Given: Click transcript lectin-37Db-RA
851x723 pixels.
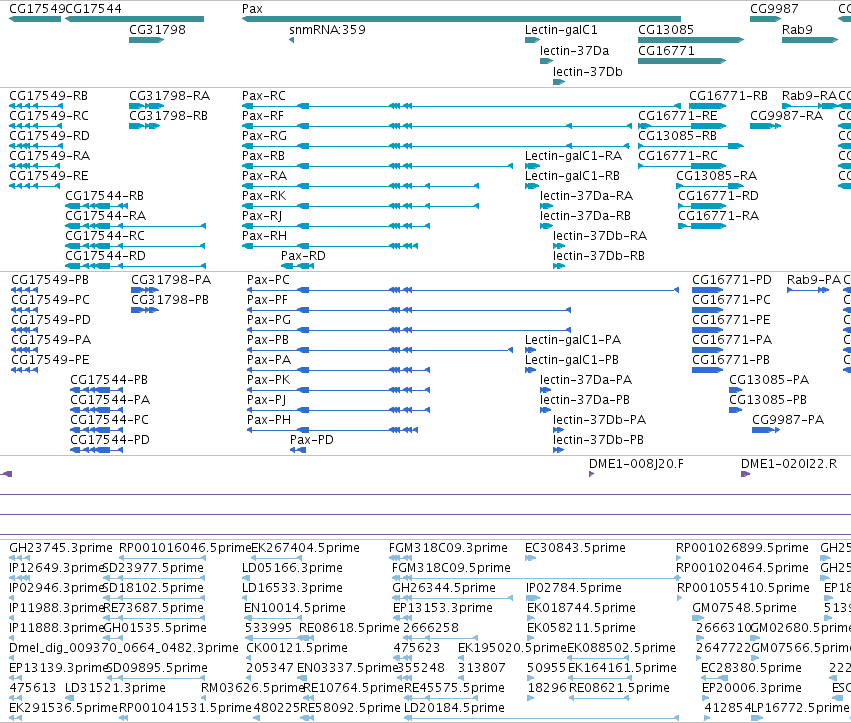Looking at the screenshot, I should 600,236.
